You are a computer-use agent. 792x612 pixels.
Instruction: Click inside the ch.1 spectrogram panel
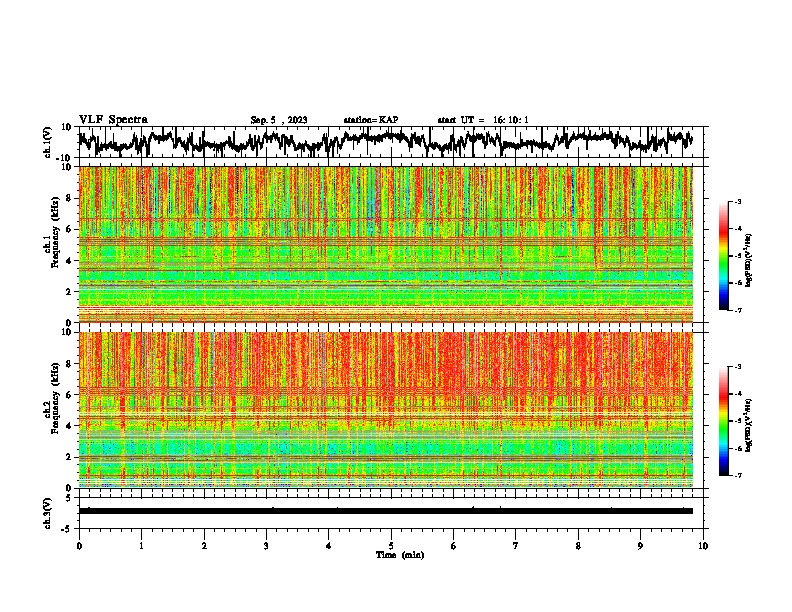[385, 244]
